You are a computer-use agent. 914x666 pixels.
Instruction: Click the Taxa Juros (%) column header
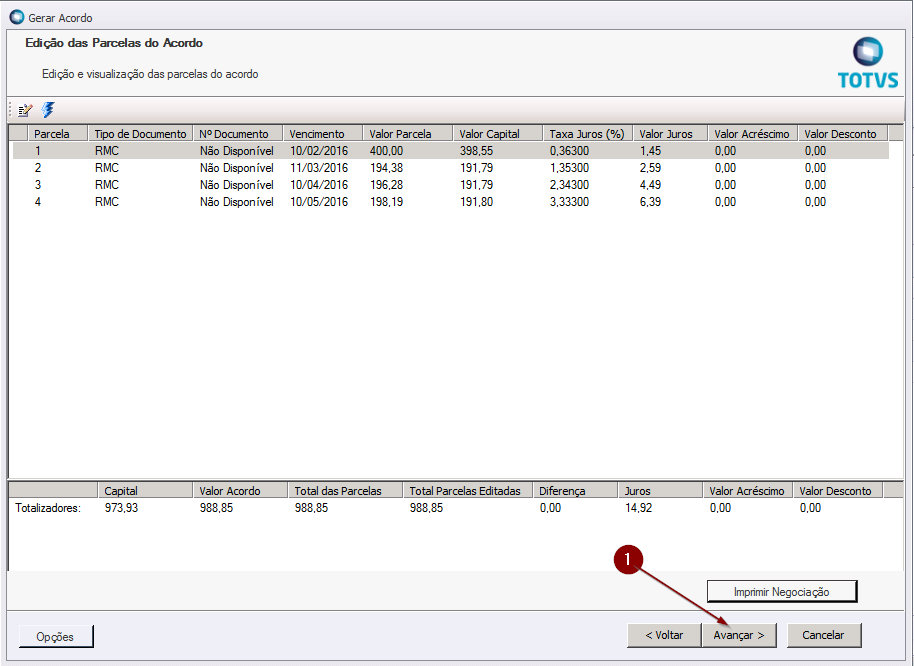coord(586,133)
